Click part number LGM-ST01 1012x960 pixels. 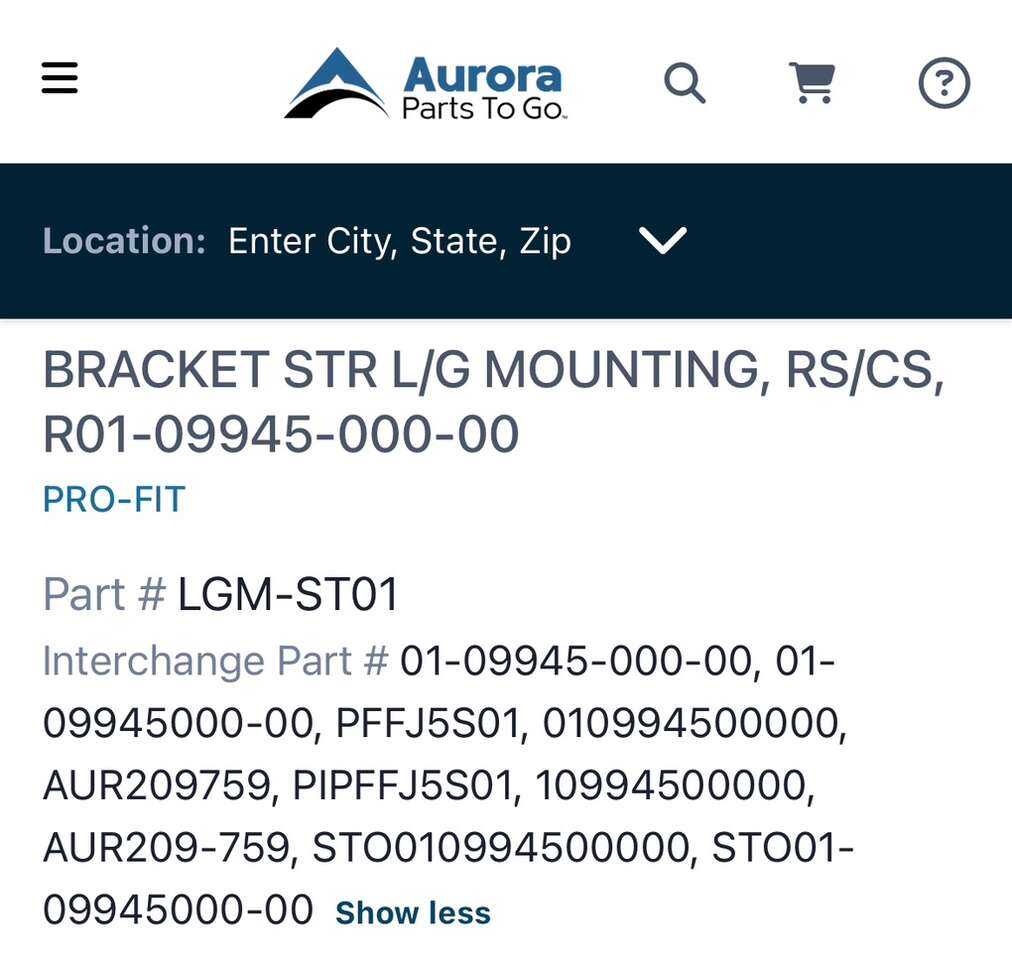(288, 595)
